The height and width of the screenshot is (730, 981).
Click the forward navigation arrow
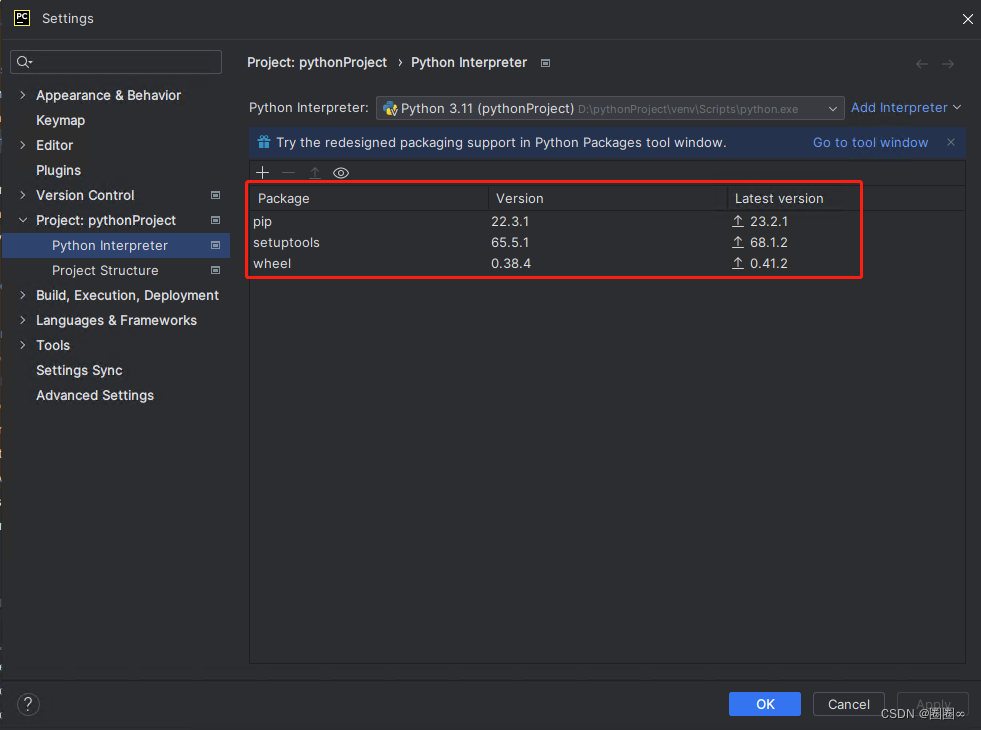tap(948, 64)
